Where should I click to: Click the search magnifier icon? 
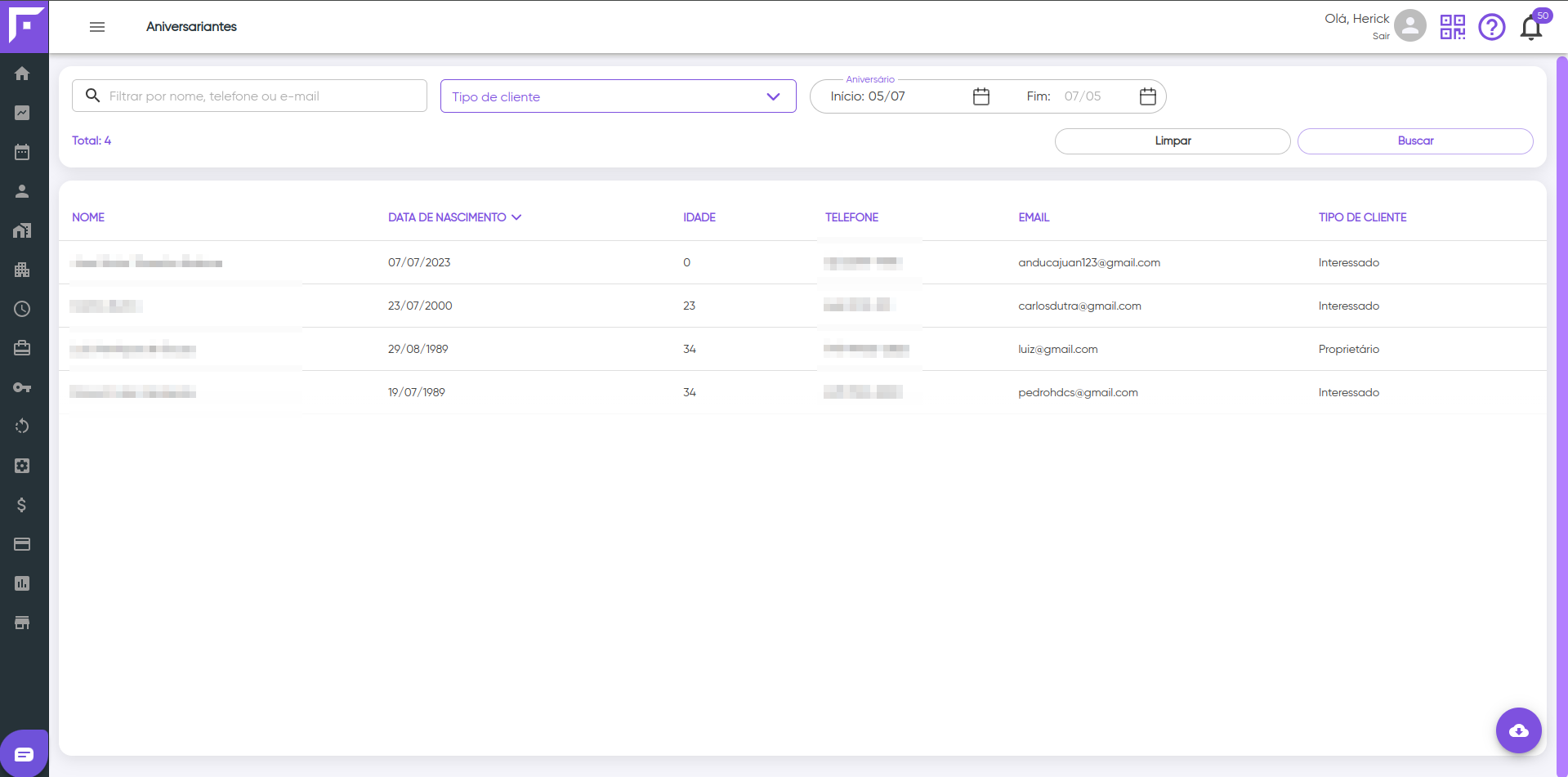pyautogui.click(x=93, y=96)
